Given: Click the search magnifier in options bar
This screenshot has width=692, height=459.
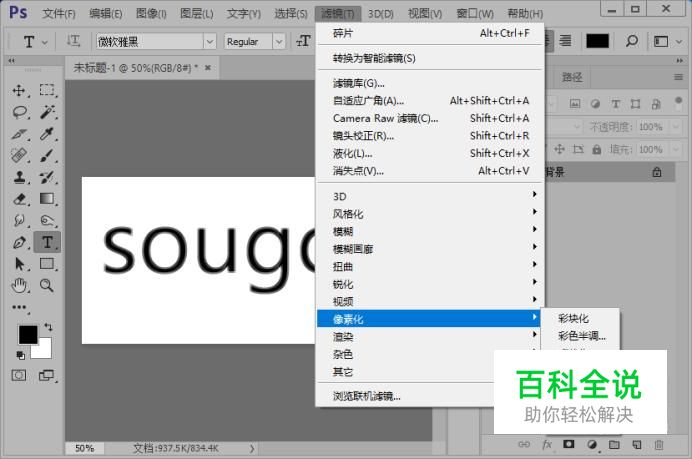Looking at the screenshot, I should click(x=632, y=41).
